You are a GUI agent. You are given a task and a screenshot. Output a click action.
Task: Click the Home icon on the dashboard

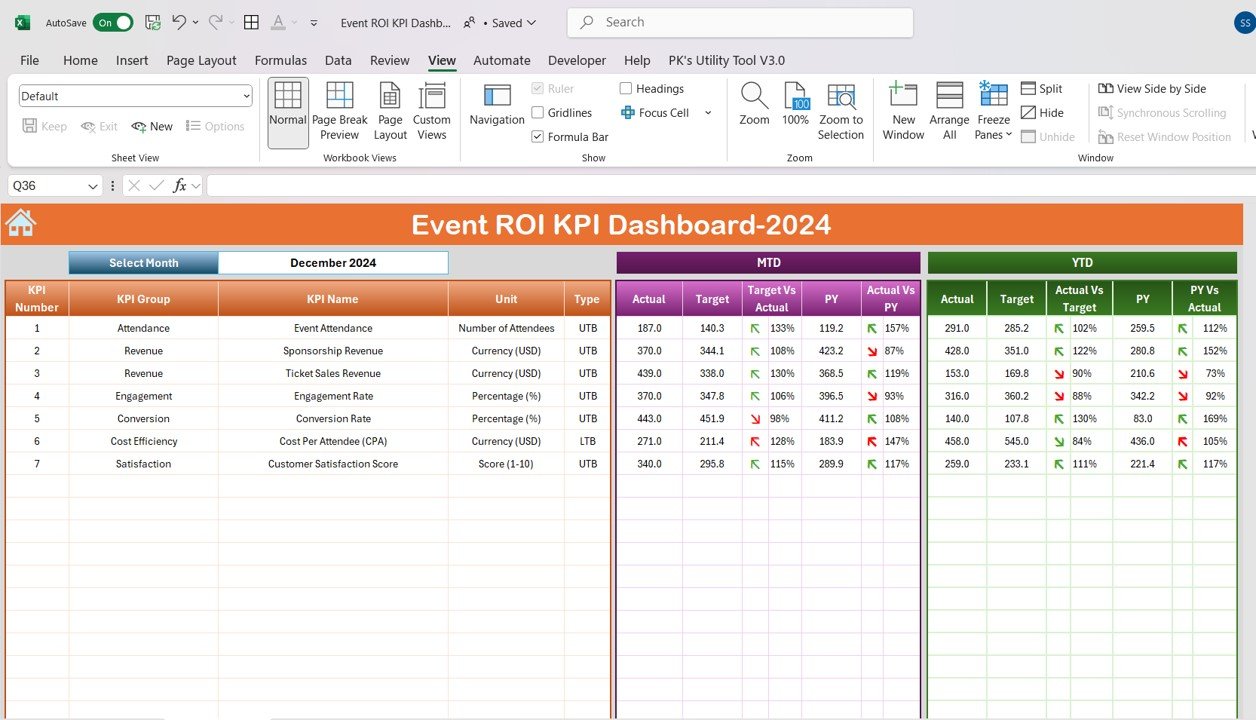click(20, 223)
